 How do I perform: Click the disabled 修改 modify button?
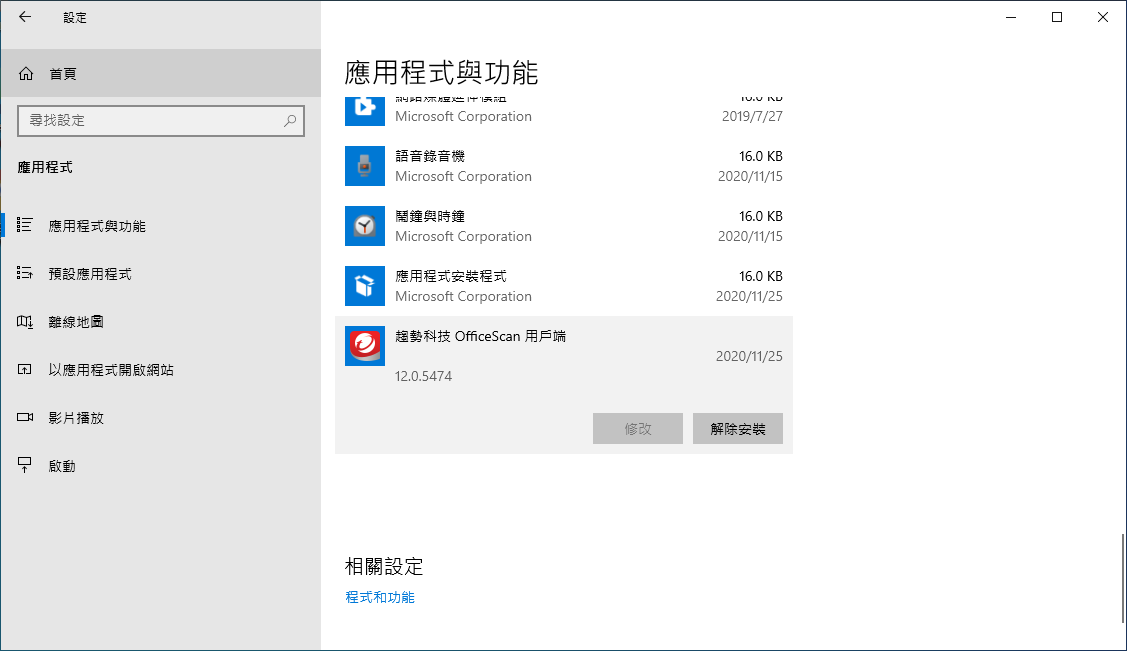(x=638, y=428)
